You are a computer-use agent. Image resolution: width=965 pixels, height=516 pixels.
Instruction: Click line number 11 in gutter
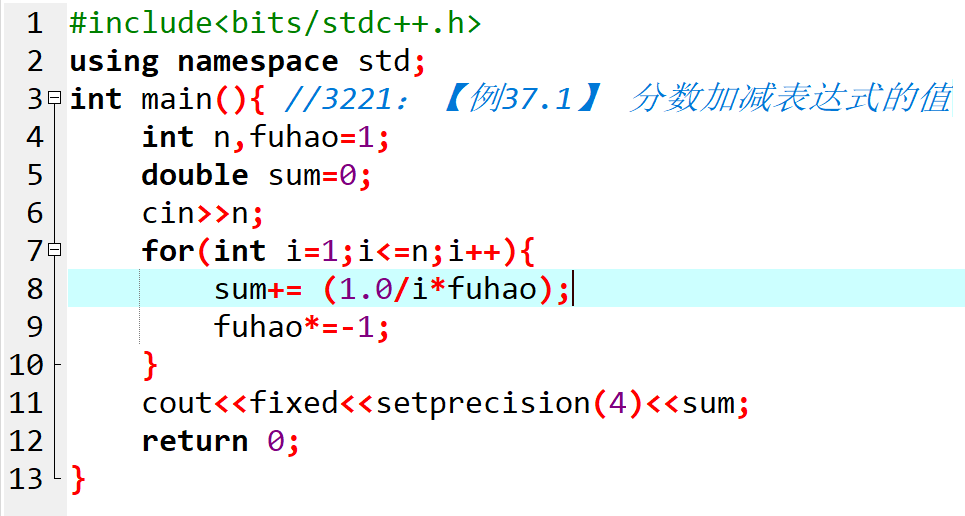point(26,403)
